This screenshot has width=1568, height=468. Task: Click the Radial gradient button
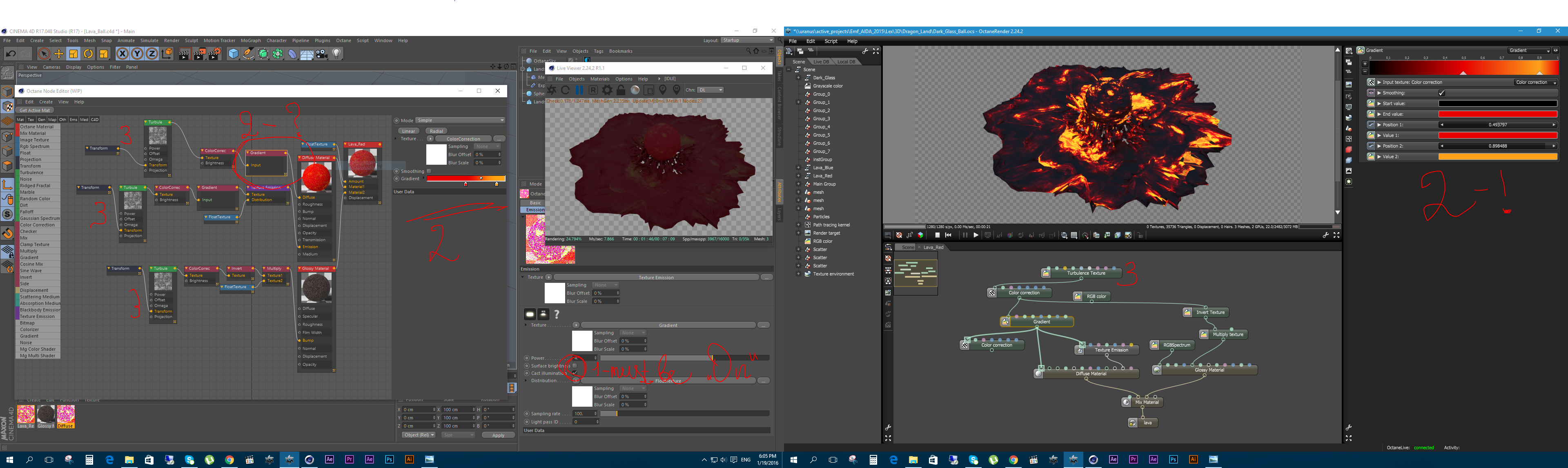[437, 131]
